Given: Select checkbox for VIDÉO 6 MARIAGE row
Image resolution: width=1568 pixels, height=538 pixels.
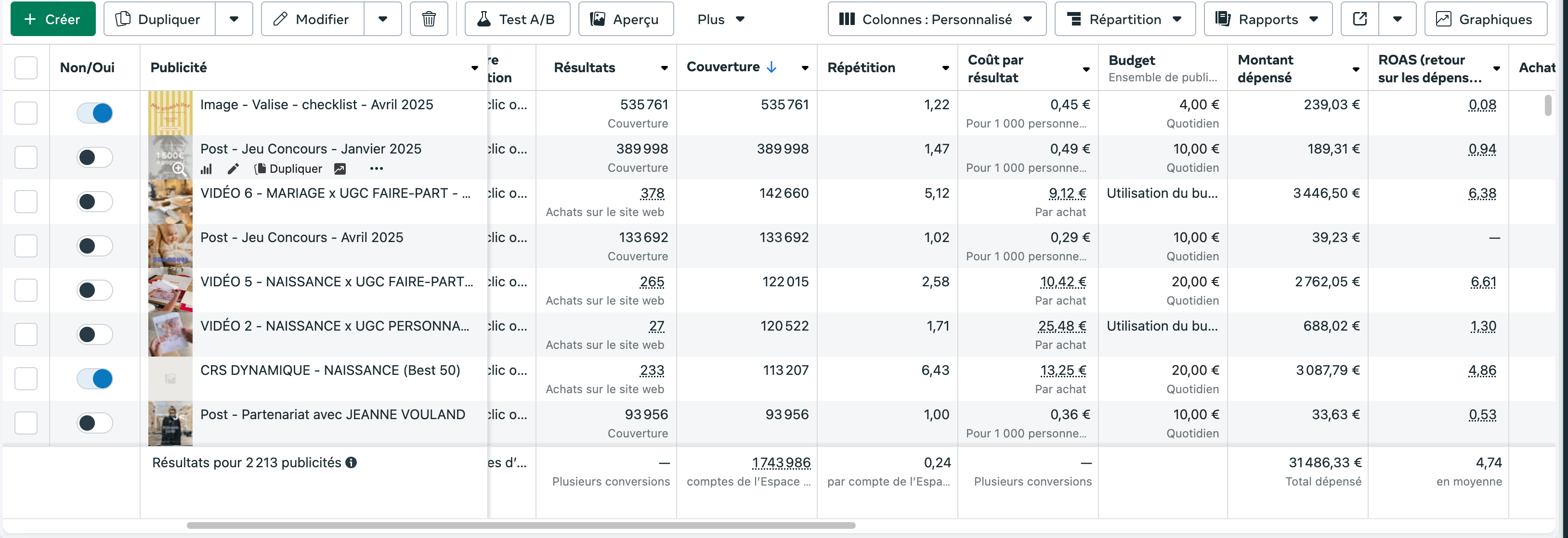Looking at the screenshot, I should point(26,202).
